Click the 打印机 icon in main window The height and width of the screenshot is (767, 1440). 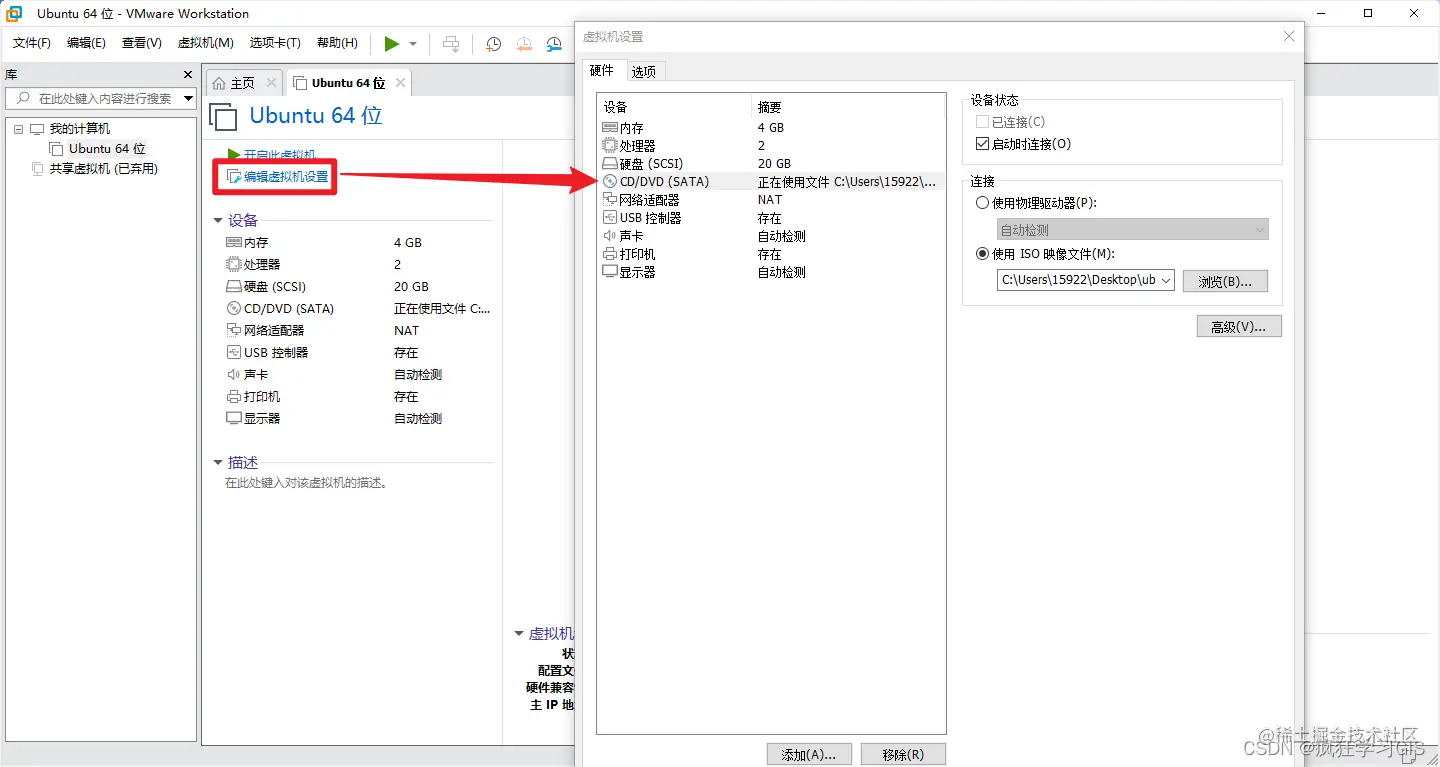coord(233,396)
